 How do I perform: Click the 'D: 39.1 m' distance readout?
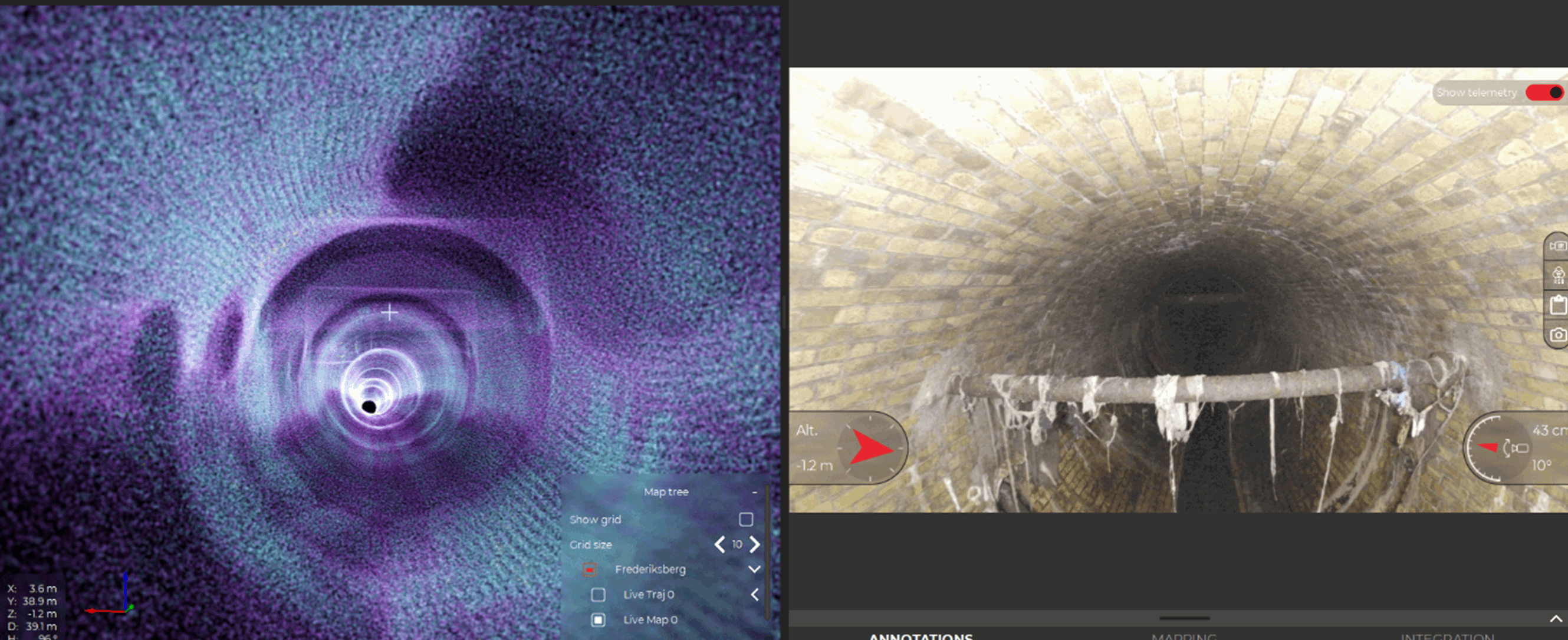click(x=32, y=626)
